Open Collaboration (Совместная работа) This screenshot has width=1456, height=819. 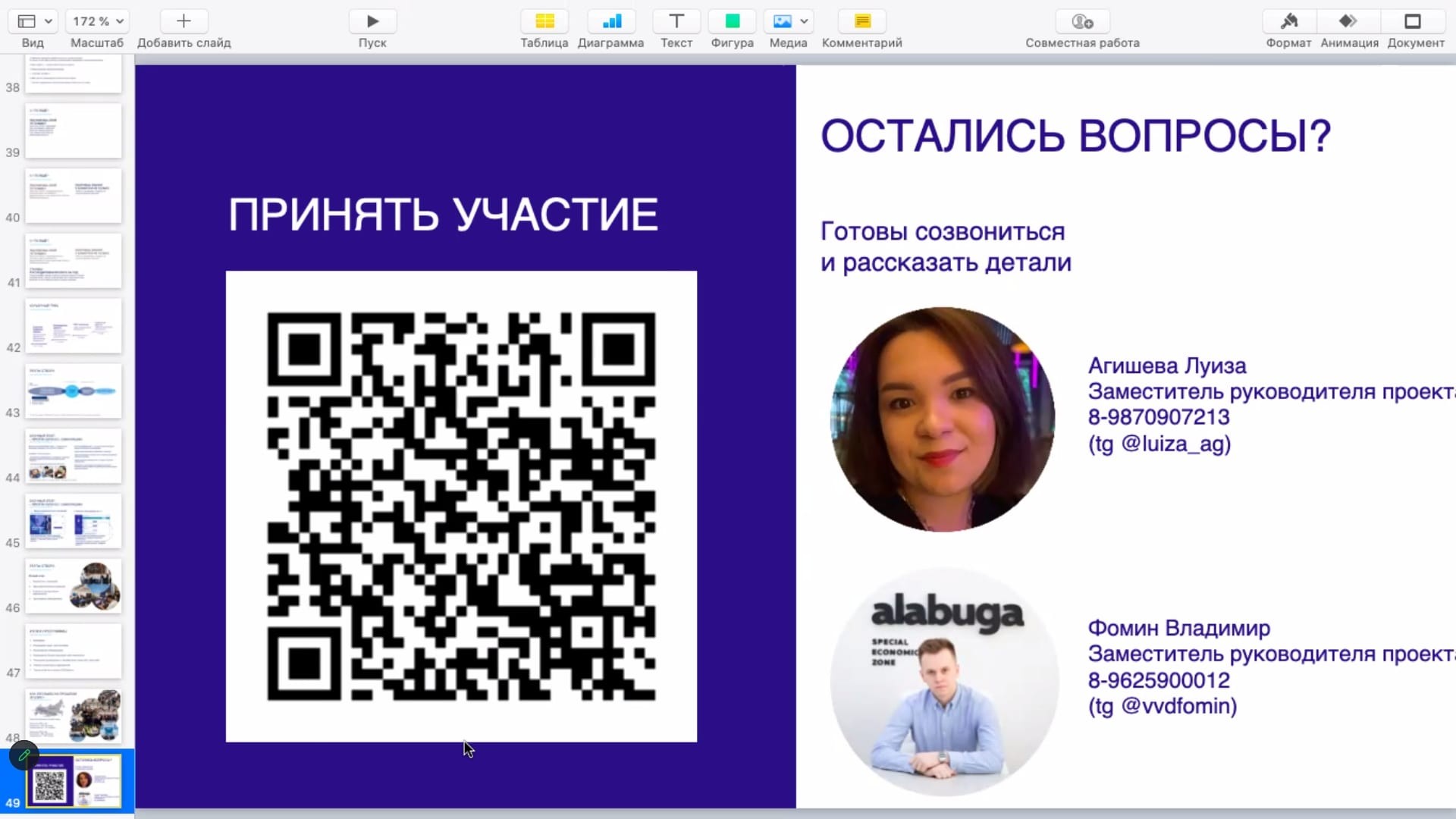click(x=1082, y=21)
